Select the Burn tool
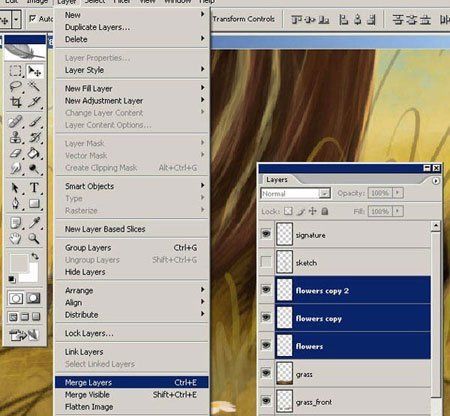The image size is (450, 416). tap(34, 169)
